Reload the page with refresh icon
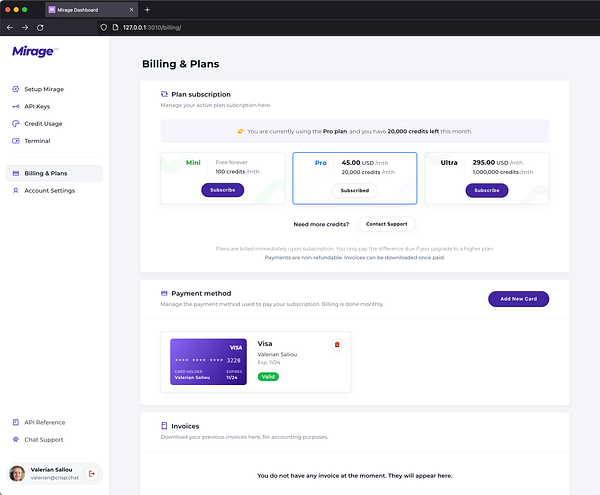The height and width of the screenshot is (495, 600). 40,28
